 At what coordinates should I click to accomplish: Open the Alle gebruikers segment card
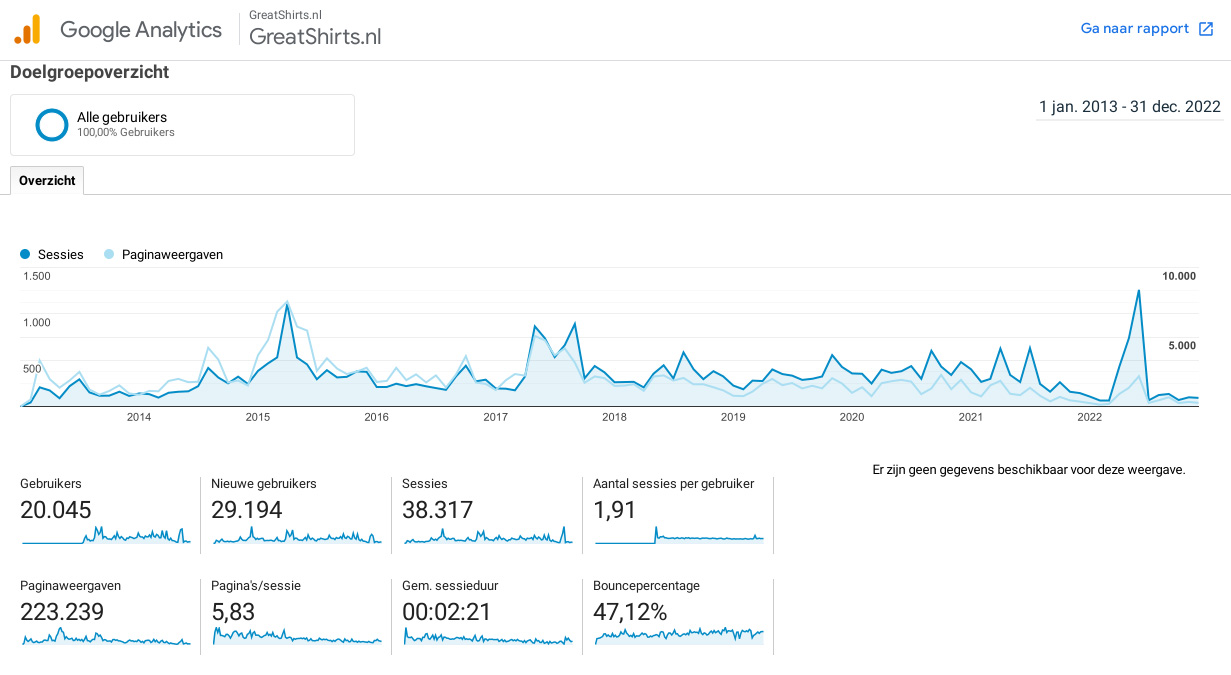point(182,125)
